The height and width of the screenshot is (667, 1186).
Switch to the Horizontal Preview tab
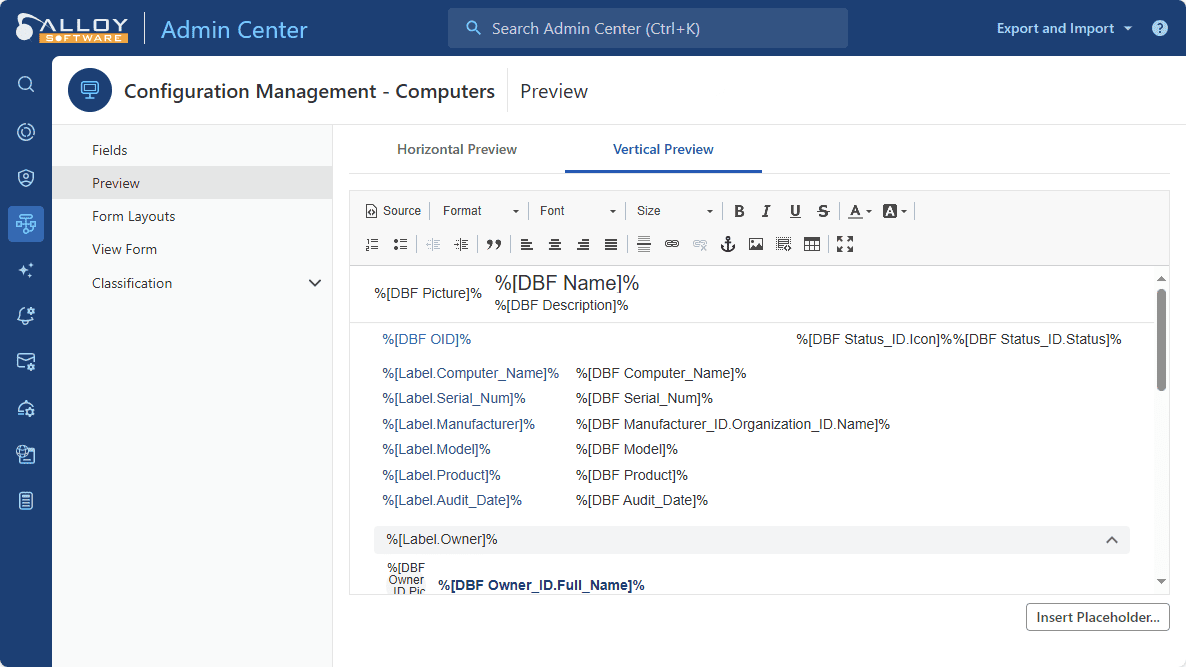tap(457, 149)
